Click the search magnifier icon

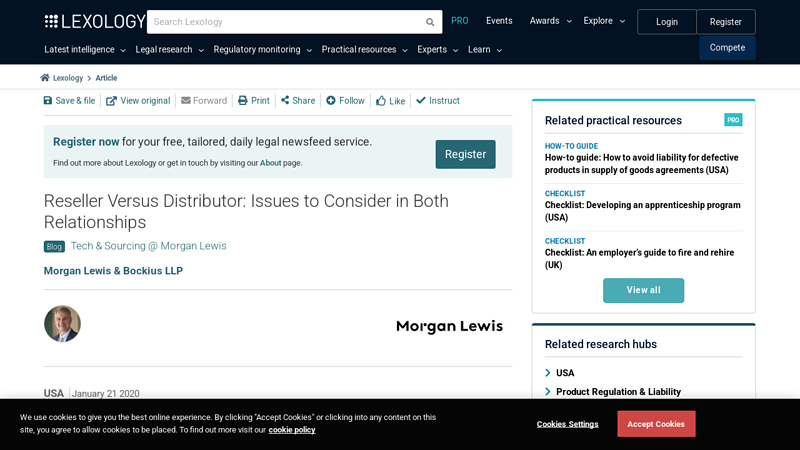430,22
